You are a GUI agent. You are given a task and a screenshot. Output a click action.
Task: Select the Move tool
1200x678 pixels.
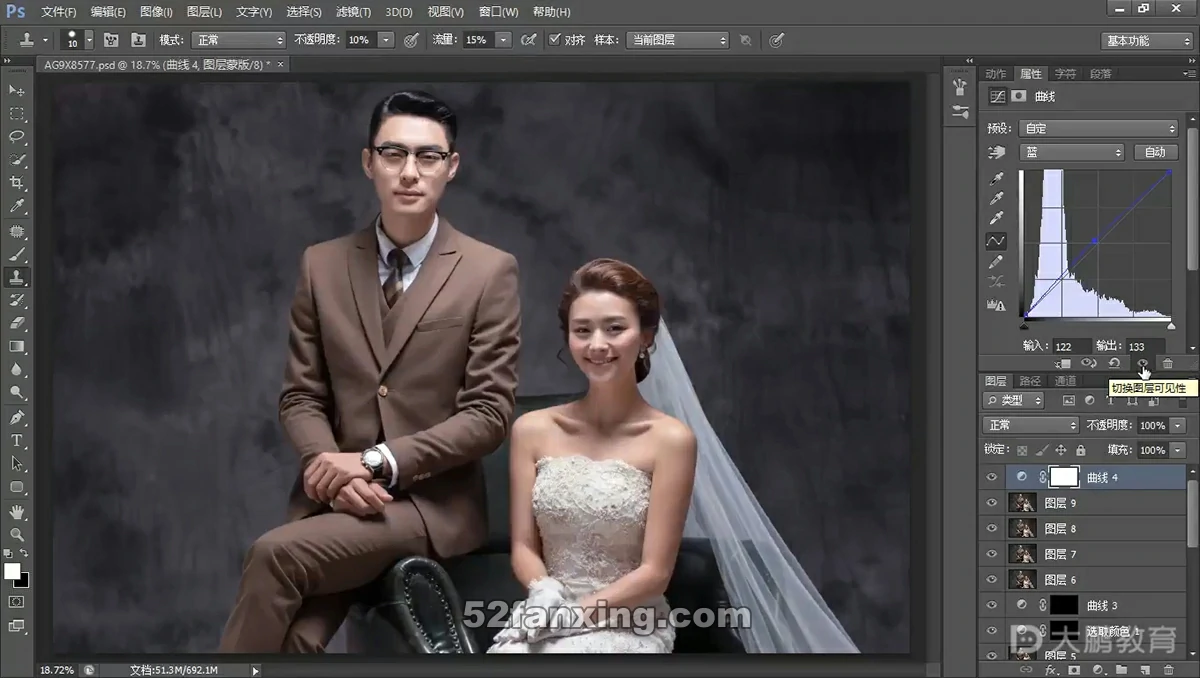click(17, 91)
